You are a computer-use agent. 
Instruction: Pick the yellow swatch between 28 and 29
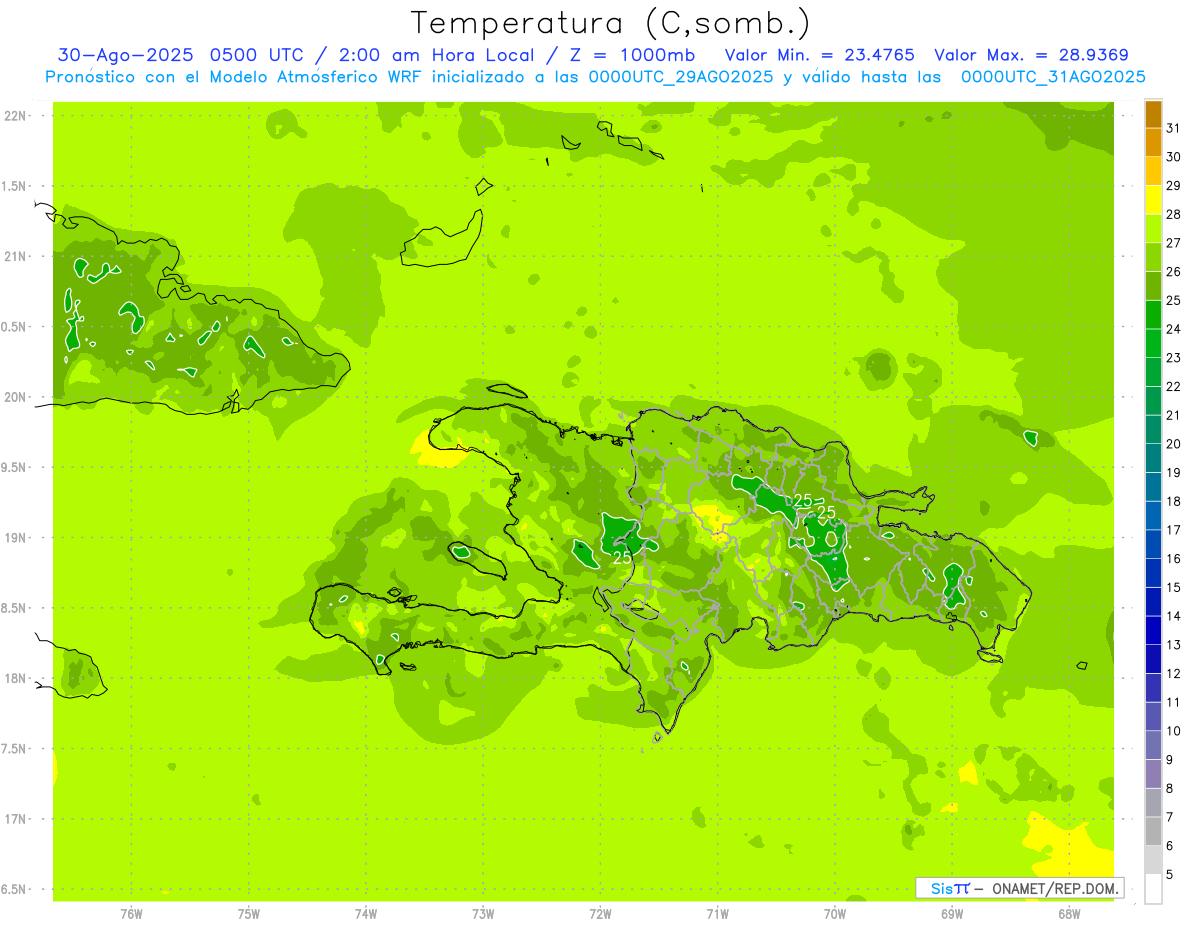tap(1153, 200)
